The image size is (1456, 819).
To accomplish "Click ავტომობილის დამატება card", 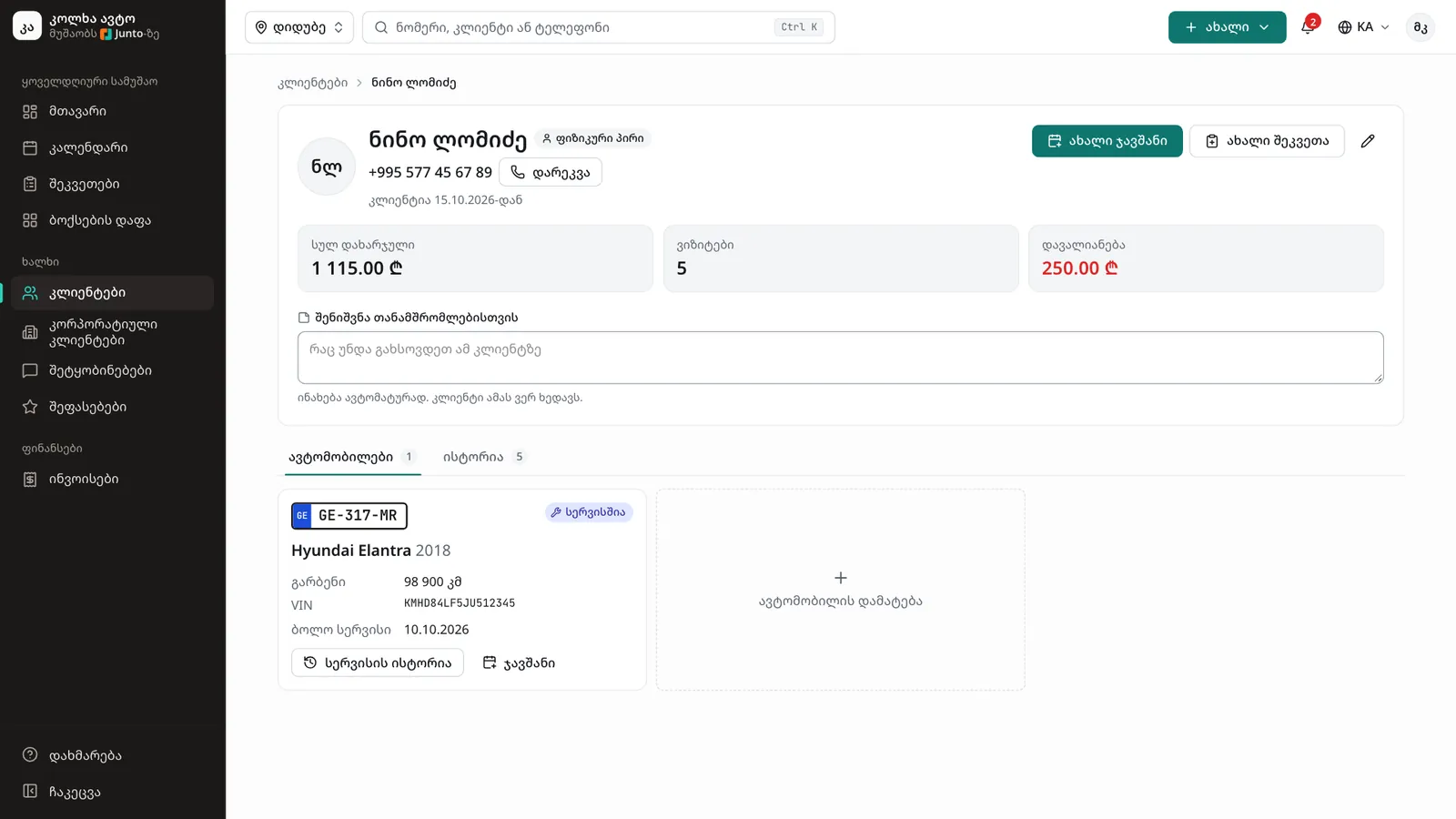I will tap(841, 590).
